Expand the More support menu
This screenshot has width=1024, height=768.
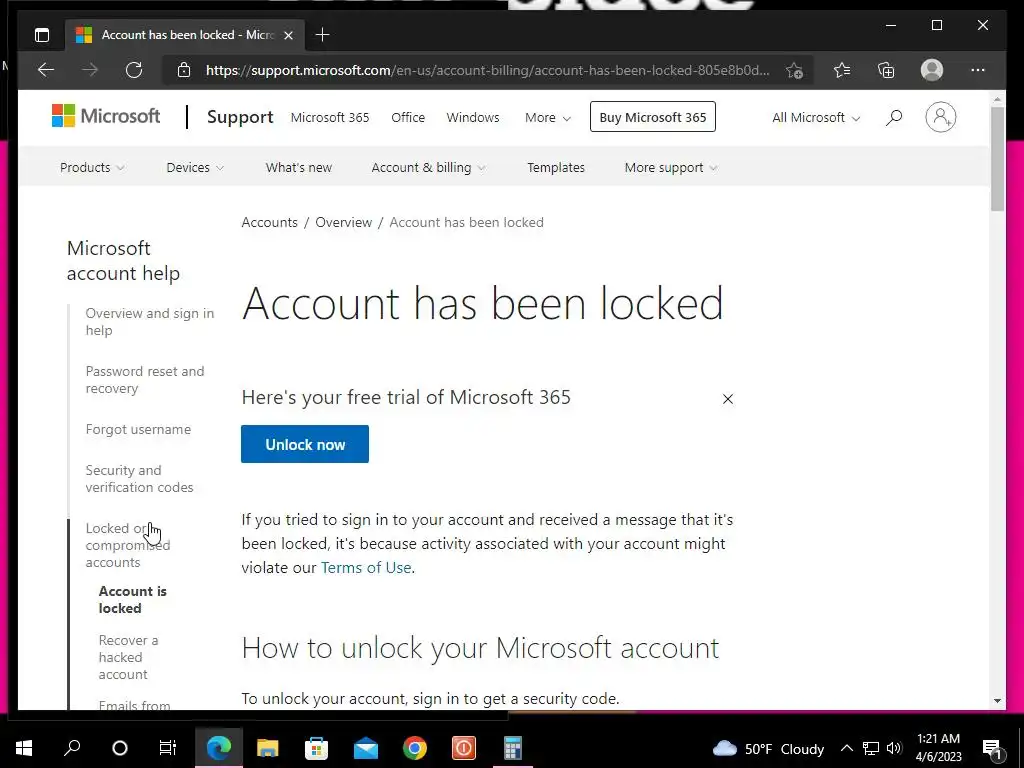(x=671, y=167)
